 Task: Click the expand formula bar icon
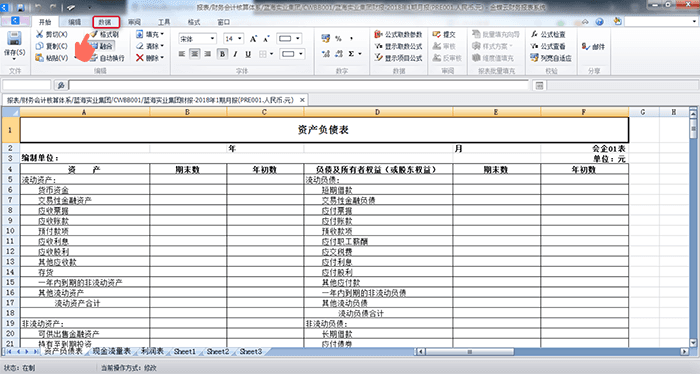539,85
